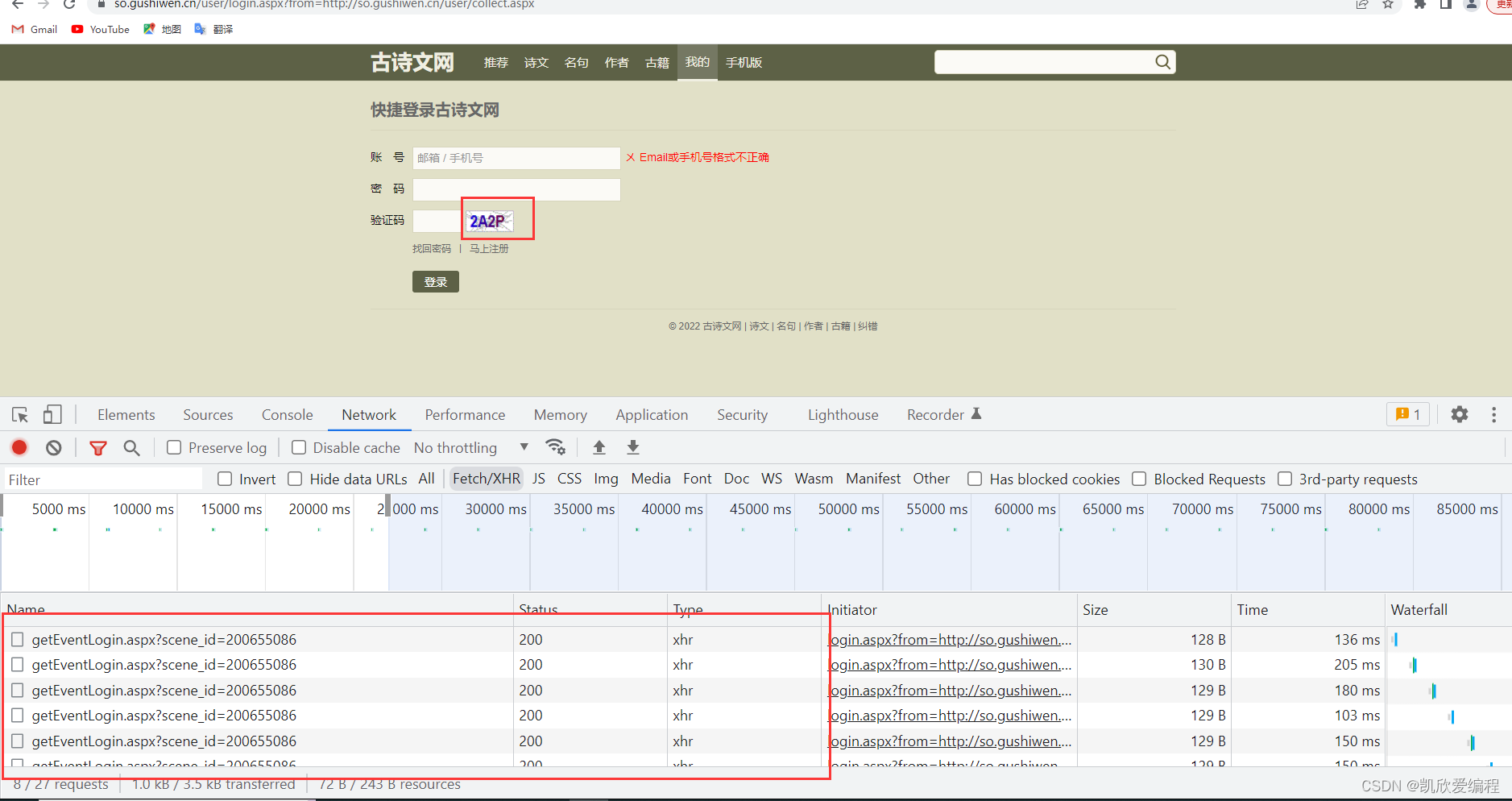This screenshot has width=1512, height=801.
Task: Open network search magnifier
Action: 131,447
